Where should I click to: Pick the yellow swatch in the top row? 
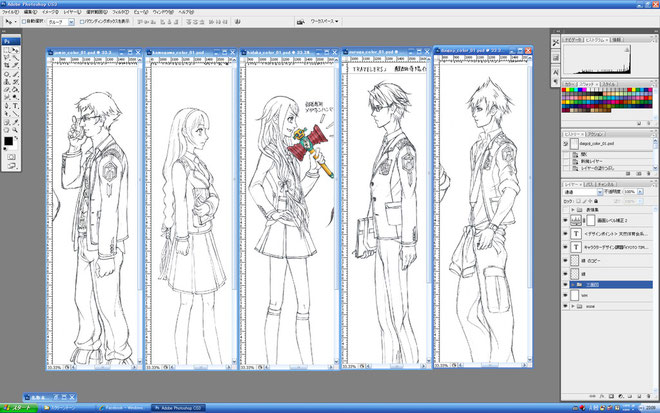[x=568, y=90]
